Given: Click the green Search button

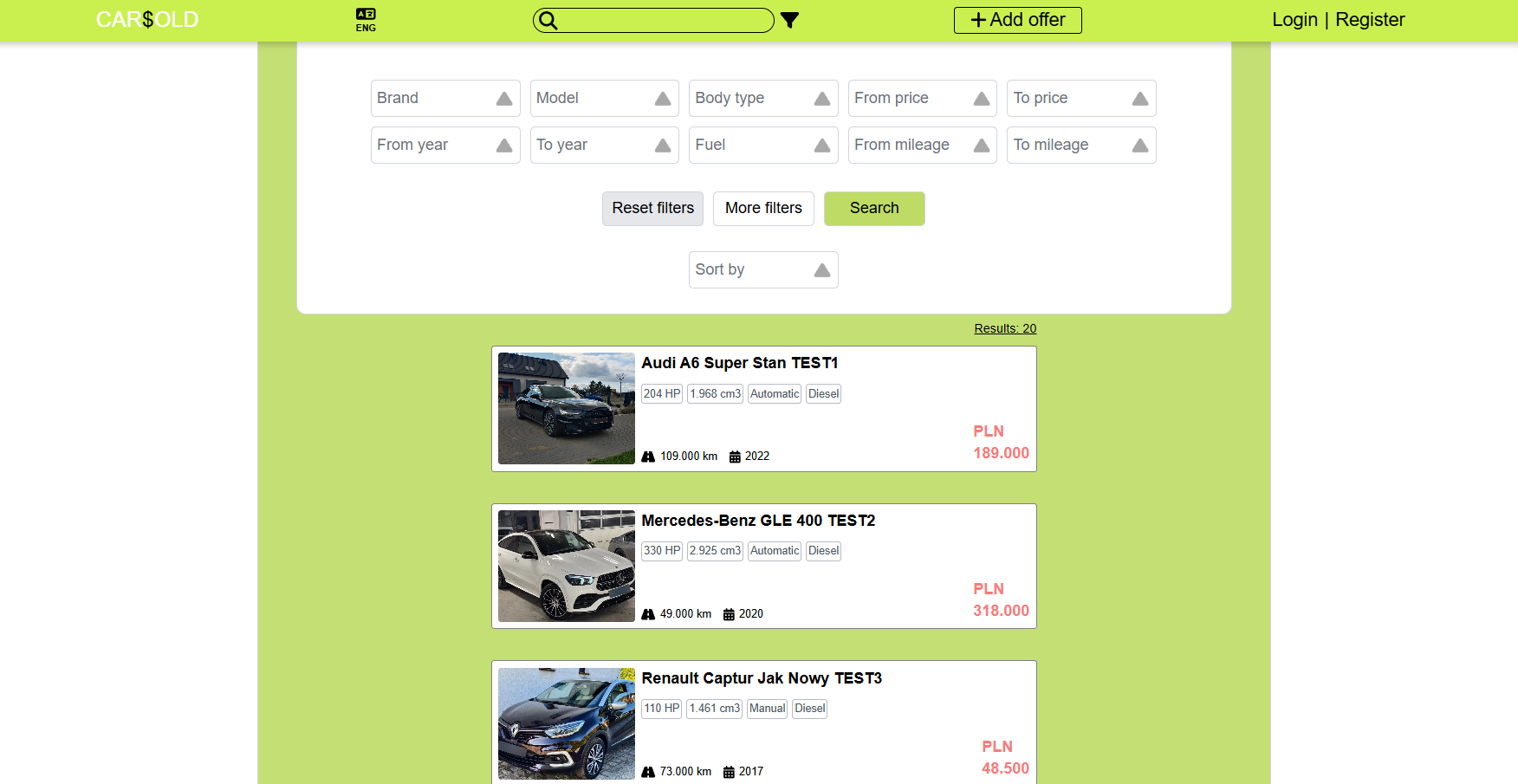Looking at the screenshot, I should click(x=874, y=208).
